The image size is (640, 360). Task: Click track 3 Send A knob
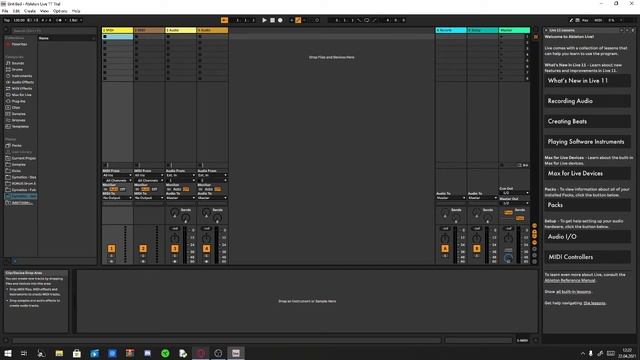(x=174, y=212)
